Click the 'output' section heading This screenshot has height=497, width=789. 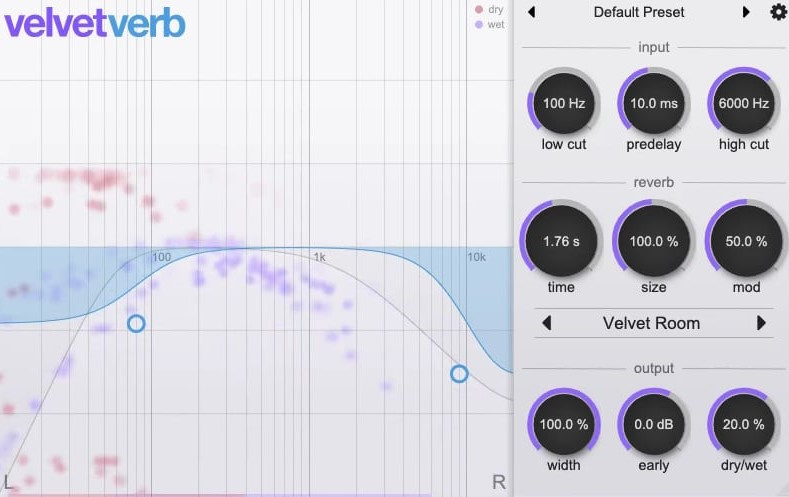tap(654, 368)
